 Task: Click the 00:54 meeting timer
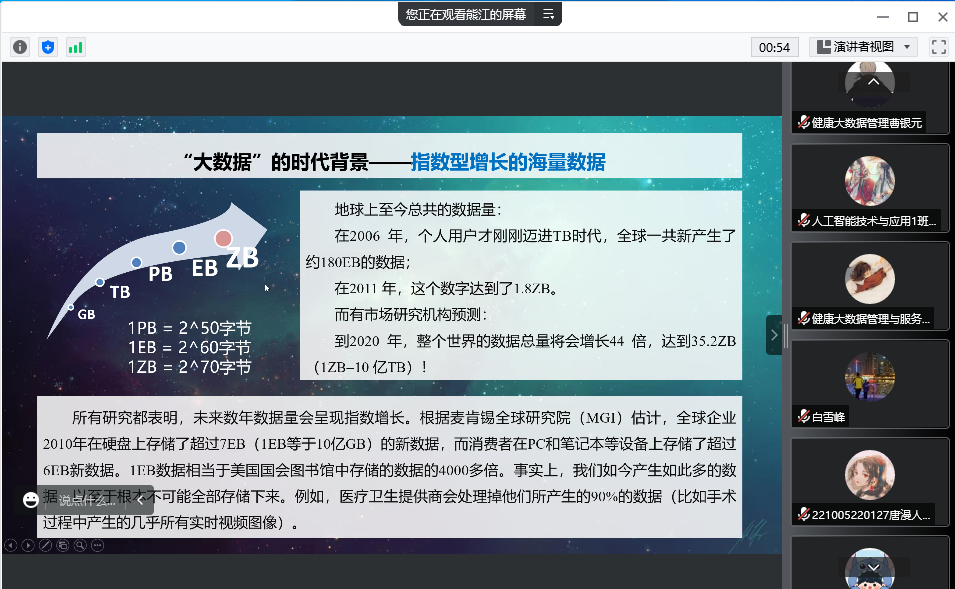pos(774,47)
